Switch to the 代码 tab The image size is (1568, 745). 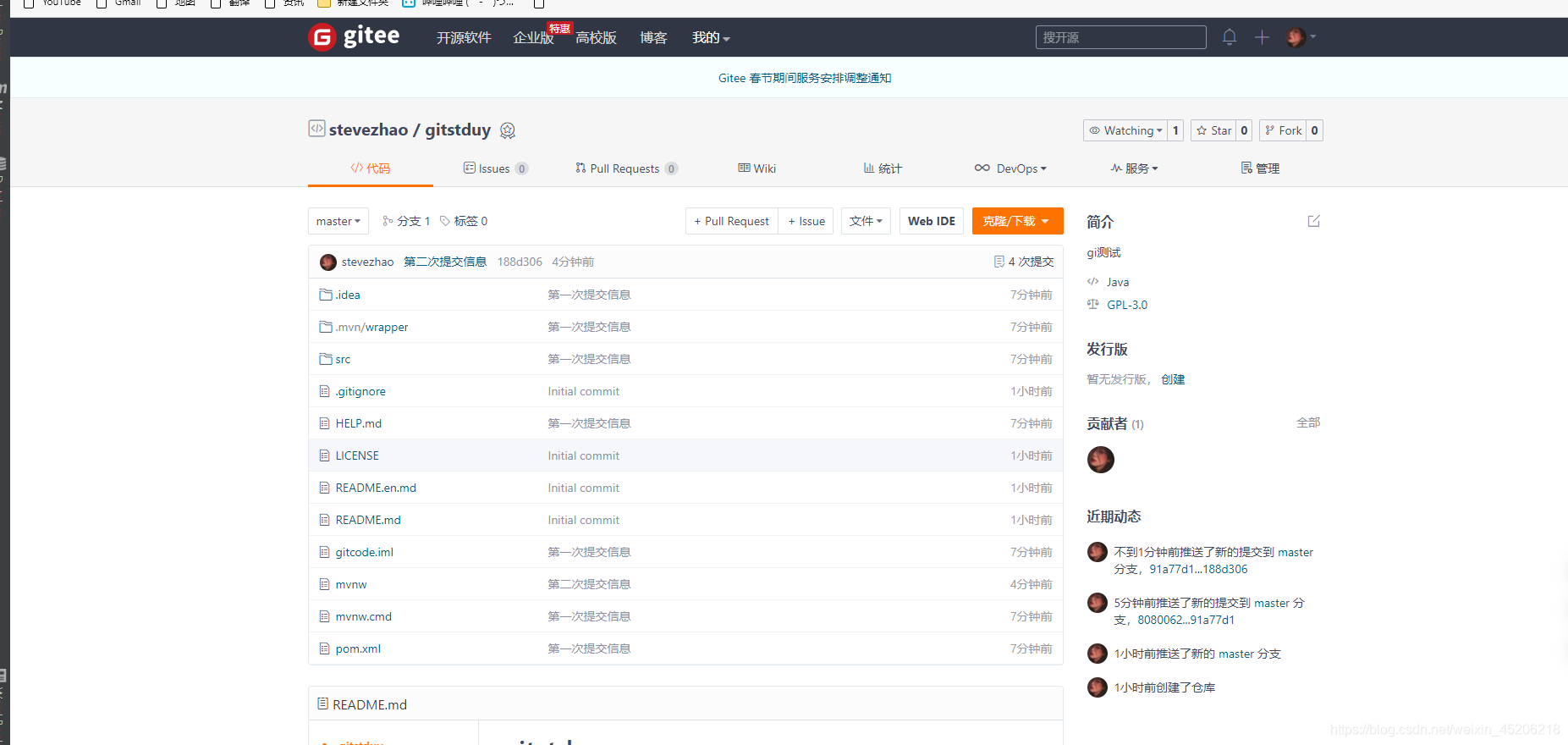coord(371,168)
